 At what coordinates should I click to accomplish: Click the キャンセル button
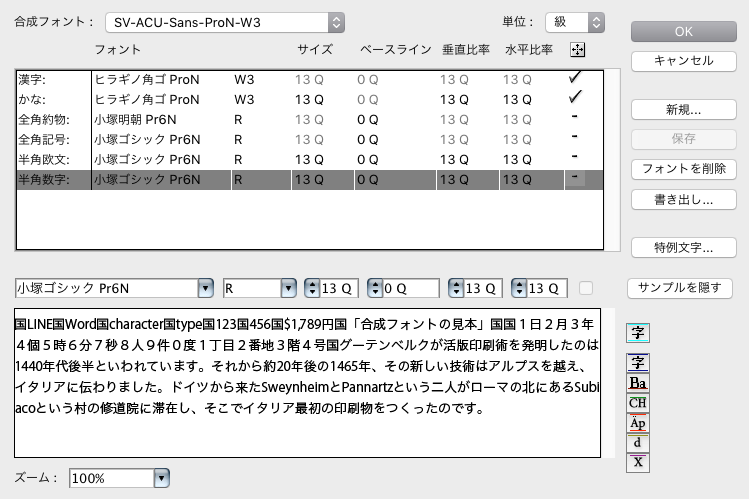pyautogui.click(x=684, y=61)
